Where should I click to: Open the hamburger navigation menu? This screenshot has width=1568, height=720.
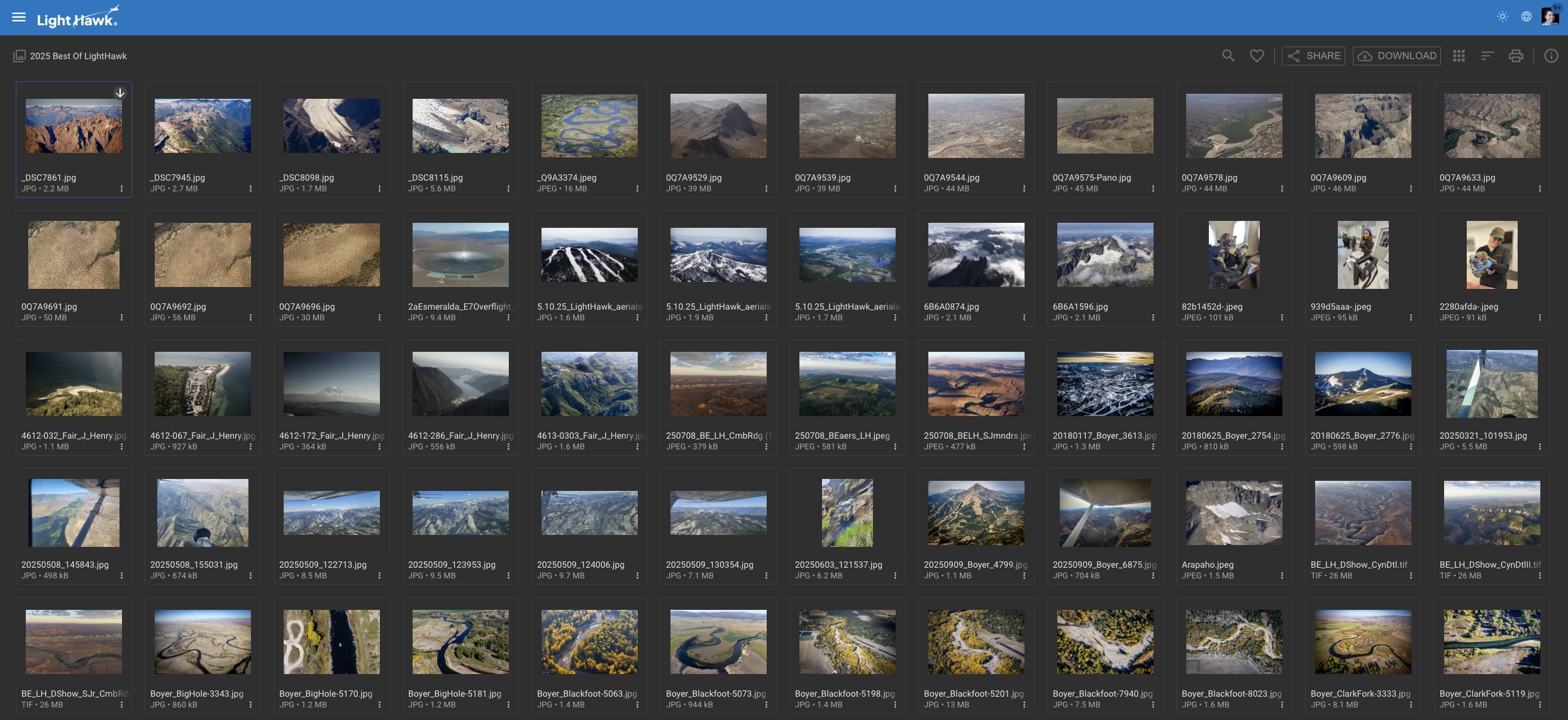click(x=19, y=18)
